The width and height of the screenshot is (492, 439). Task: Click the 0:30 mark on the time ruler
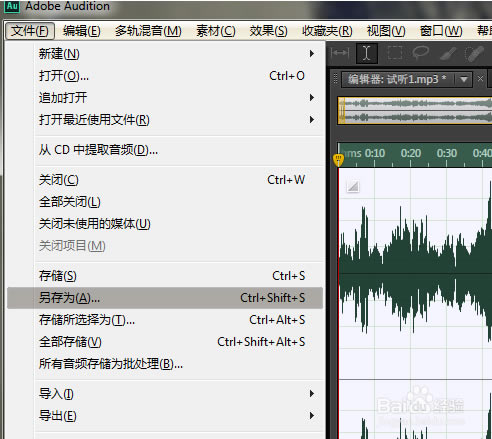(447, 153)
